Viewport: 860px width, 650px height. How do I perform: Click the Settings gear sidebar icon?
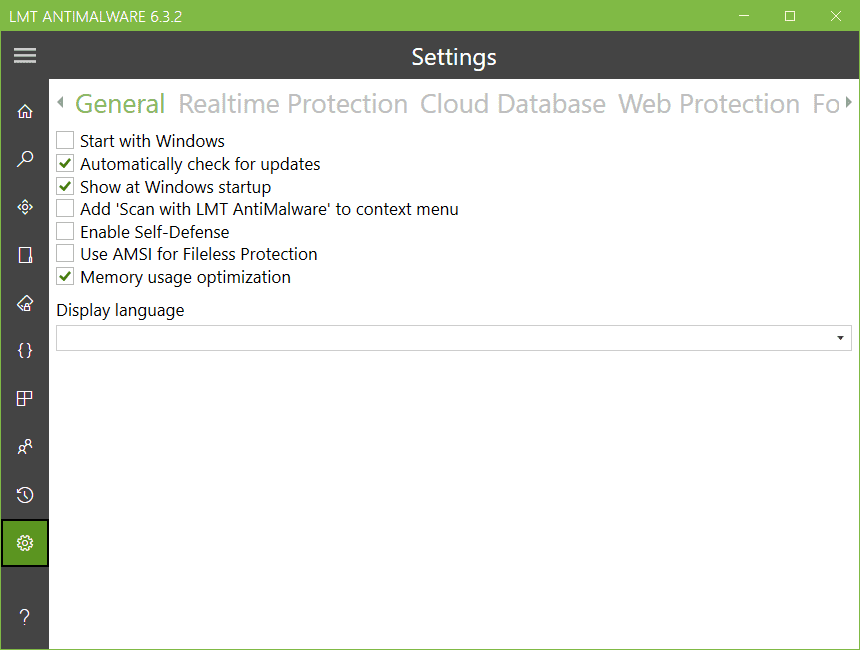pos(25,543)
